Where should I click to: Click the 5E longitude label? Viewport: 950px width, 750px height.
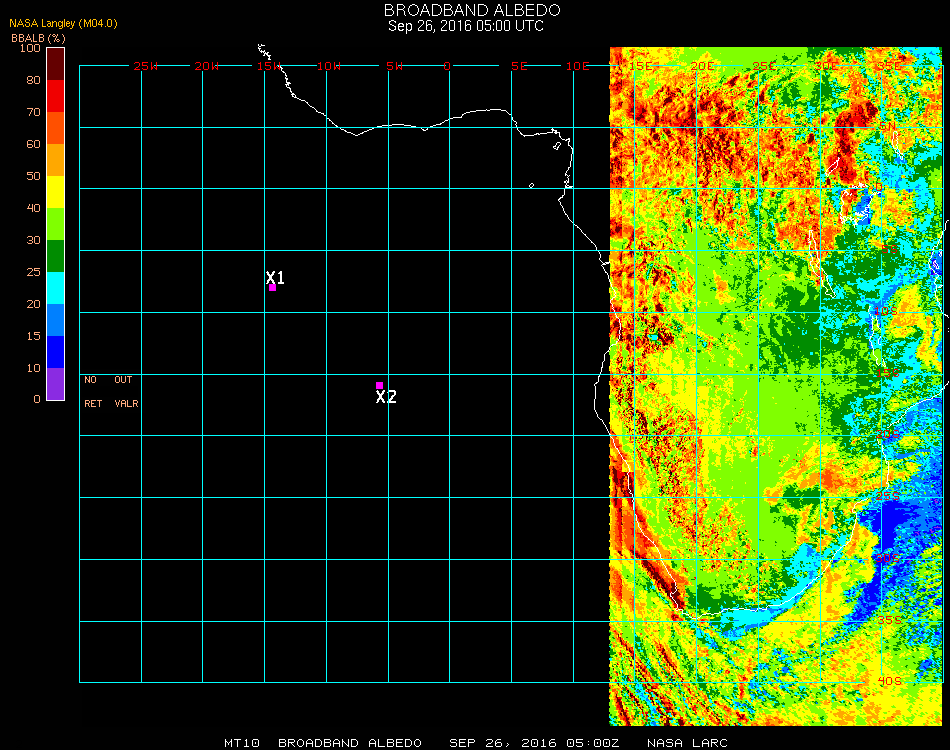[x=519, y=66]
